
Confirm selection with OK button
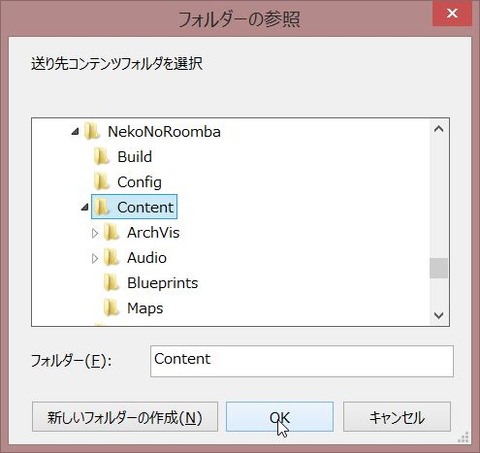point(279,417)
